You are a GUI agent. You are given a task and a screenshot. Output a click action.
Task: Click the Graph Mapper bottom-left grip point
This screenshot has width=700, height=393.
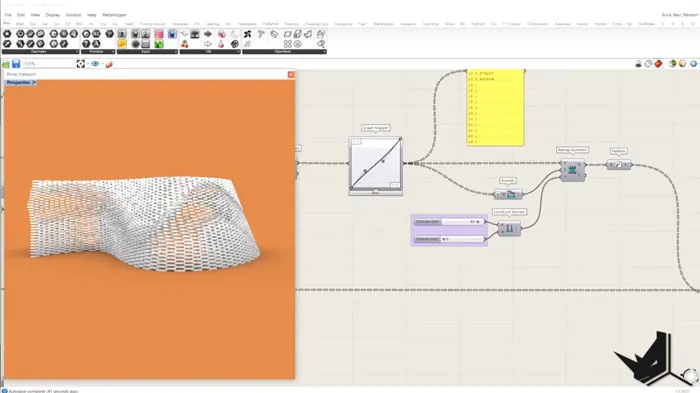(351, 188)
